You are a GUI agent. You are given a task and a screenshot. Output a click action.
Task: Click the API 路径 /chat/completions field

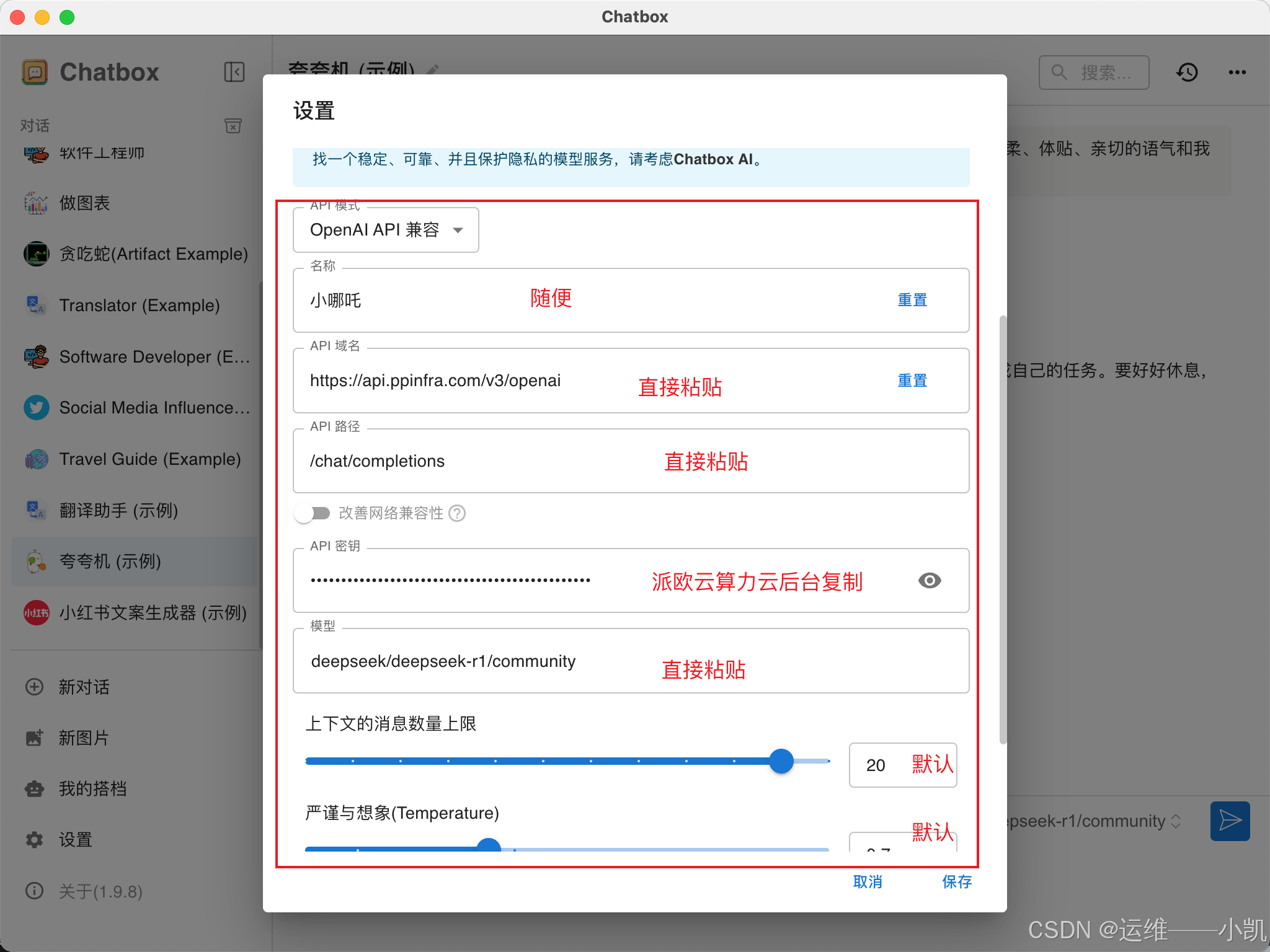pos(631,461)
